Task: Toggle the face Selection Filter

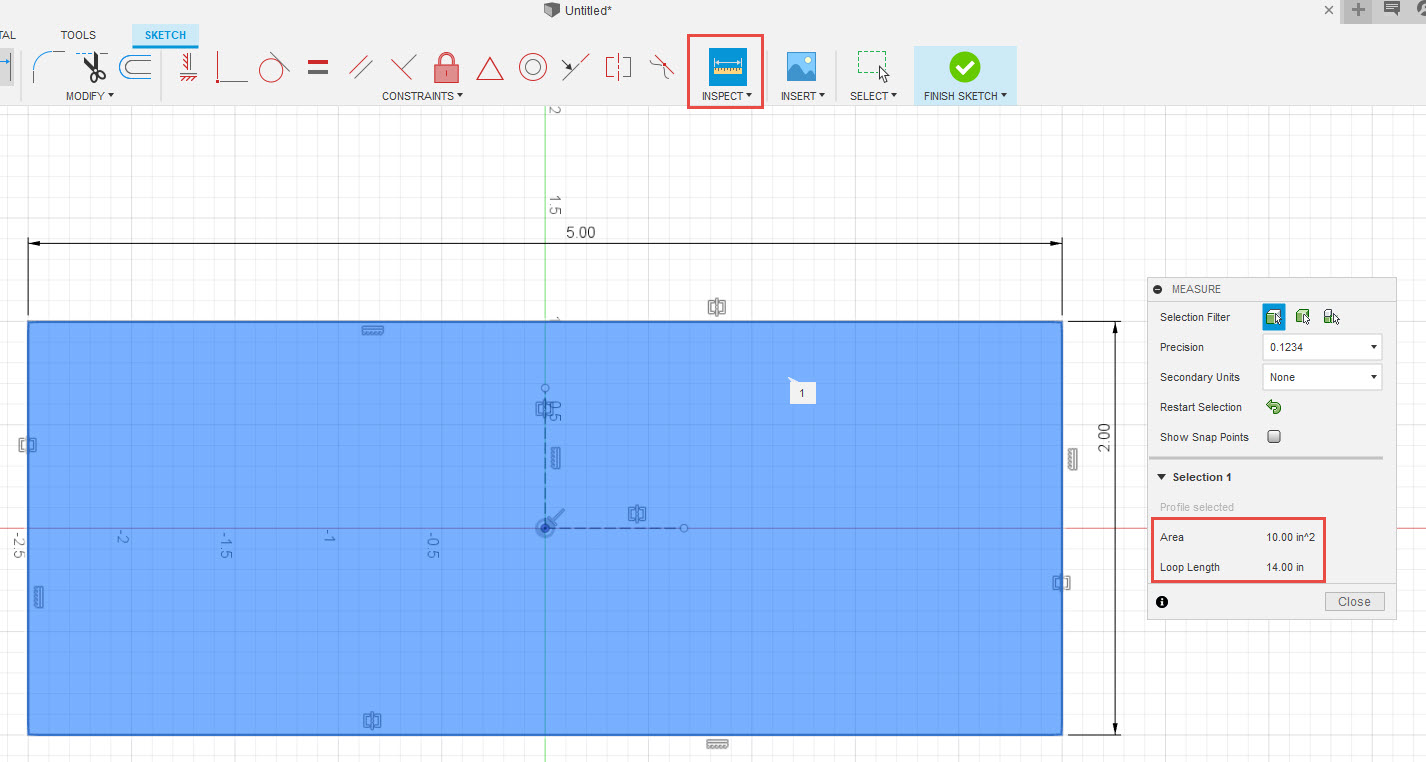Action: pyautogui.click(x=1273, y=316)
